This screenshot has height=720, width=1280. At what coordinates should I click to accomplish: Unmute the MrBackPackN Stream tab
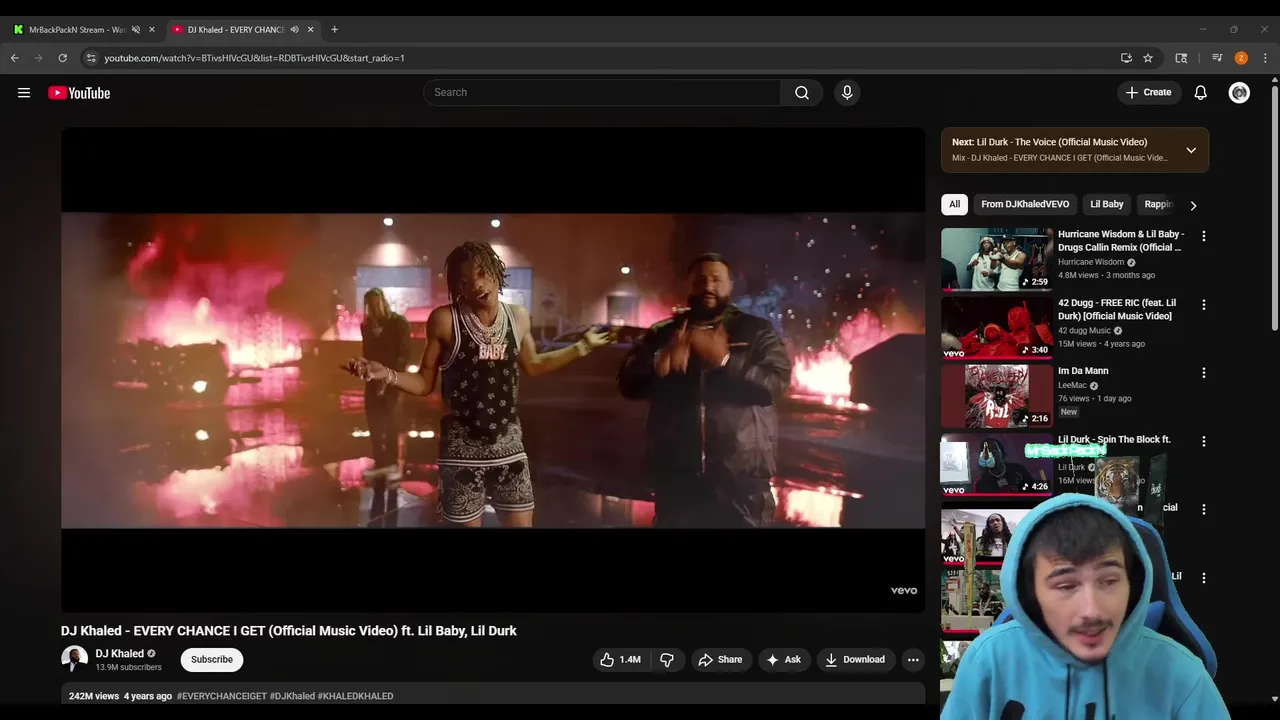(x=136, y=30)
